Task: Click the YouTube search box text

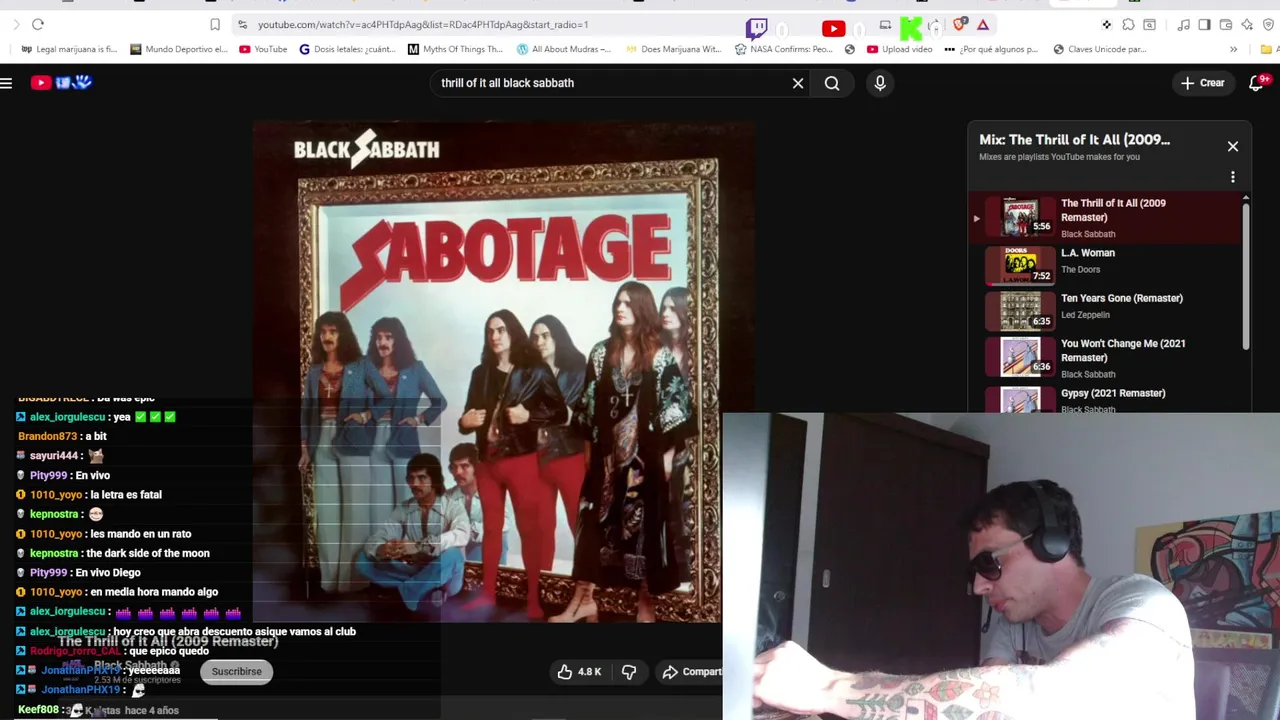Action: [507, 83]
